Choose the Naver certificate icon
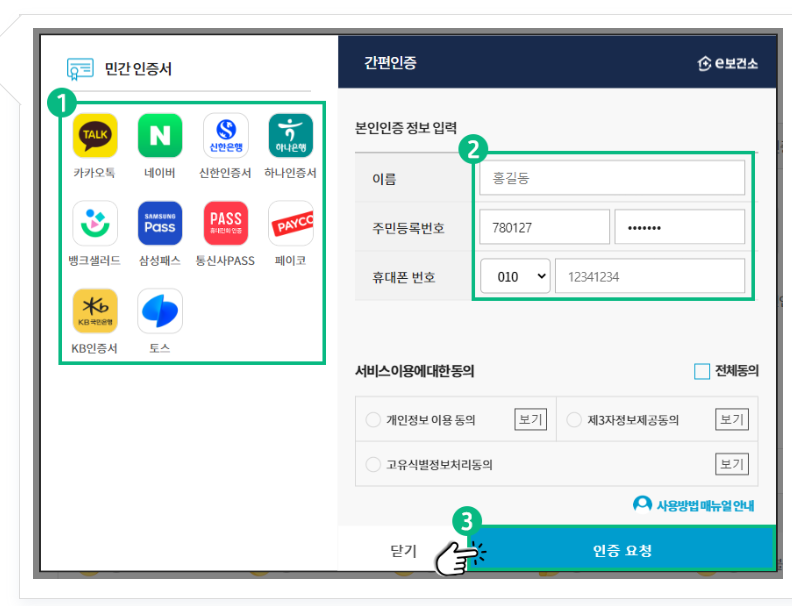 (x=160, y=135)
